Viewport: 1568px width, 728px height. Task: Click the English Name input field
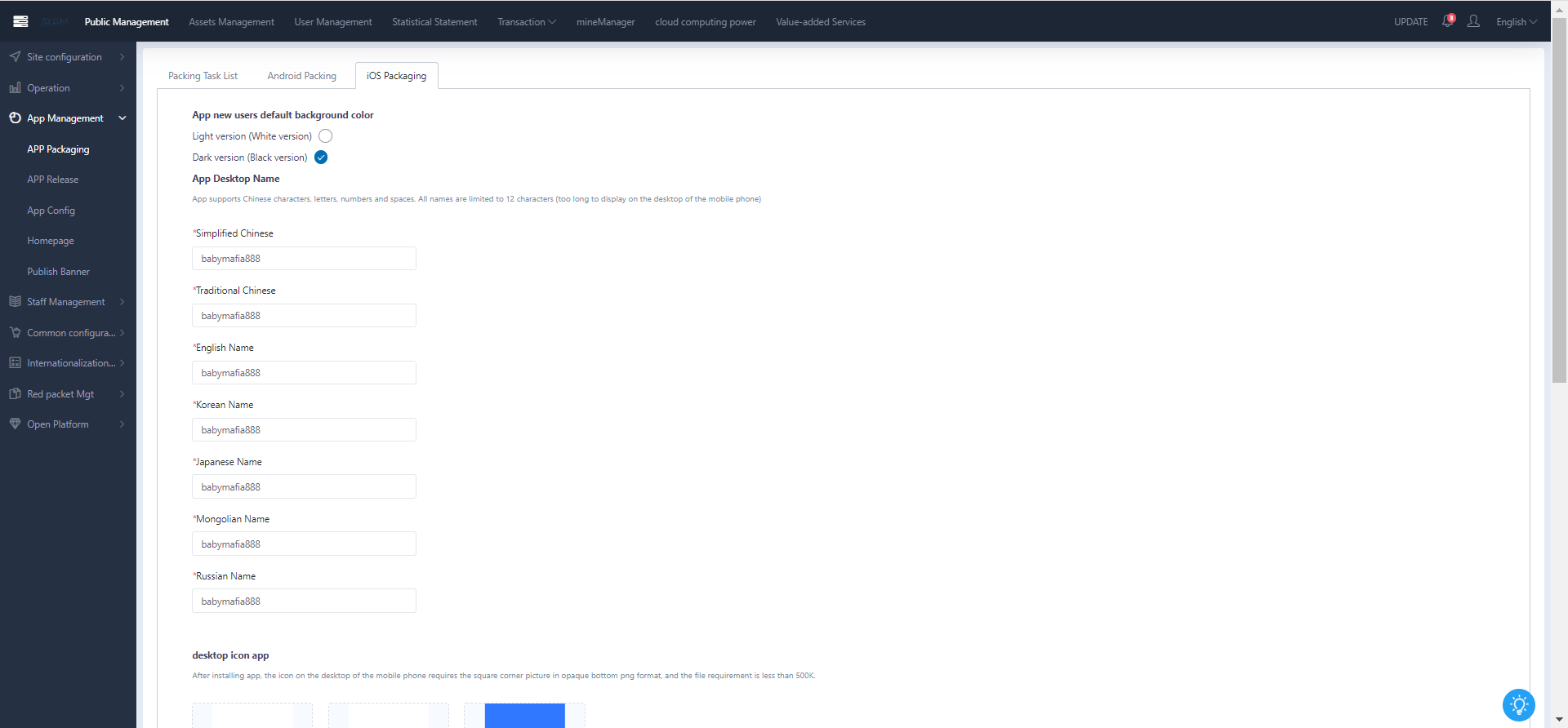pyautogui.click(x=304, y=373)
